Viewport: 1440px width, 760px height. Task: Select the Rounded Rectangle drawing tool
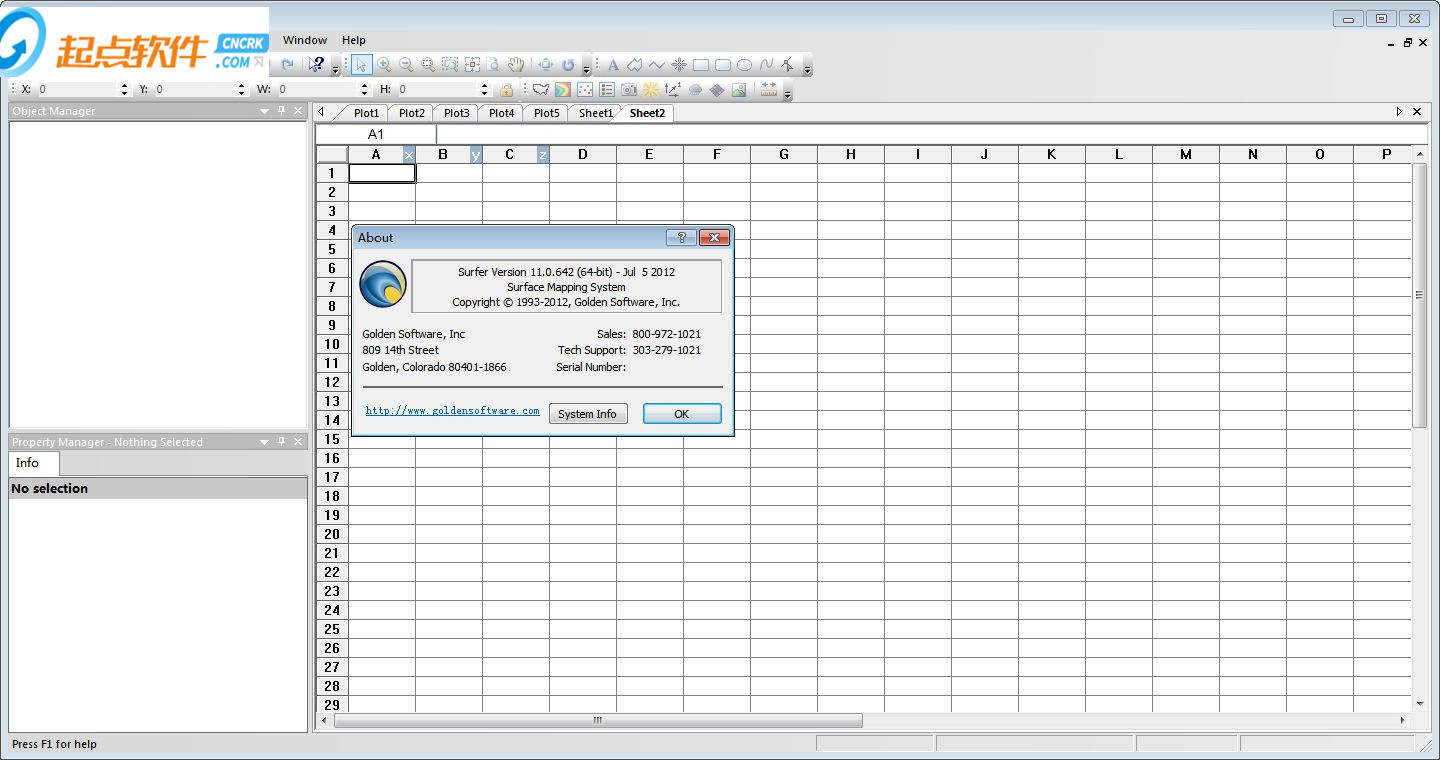[x=723, y=65]
